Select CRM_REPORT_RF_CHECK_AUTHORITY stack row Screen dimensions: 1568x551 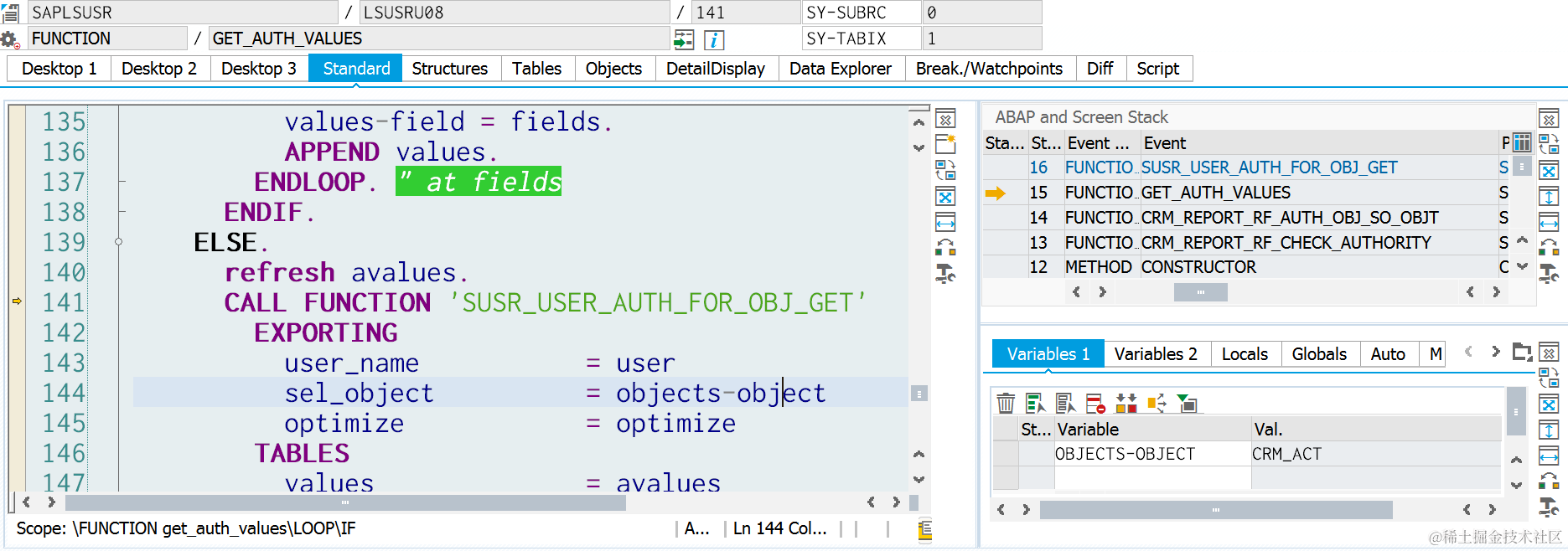coord(1245,243)
